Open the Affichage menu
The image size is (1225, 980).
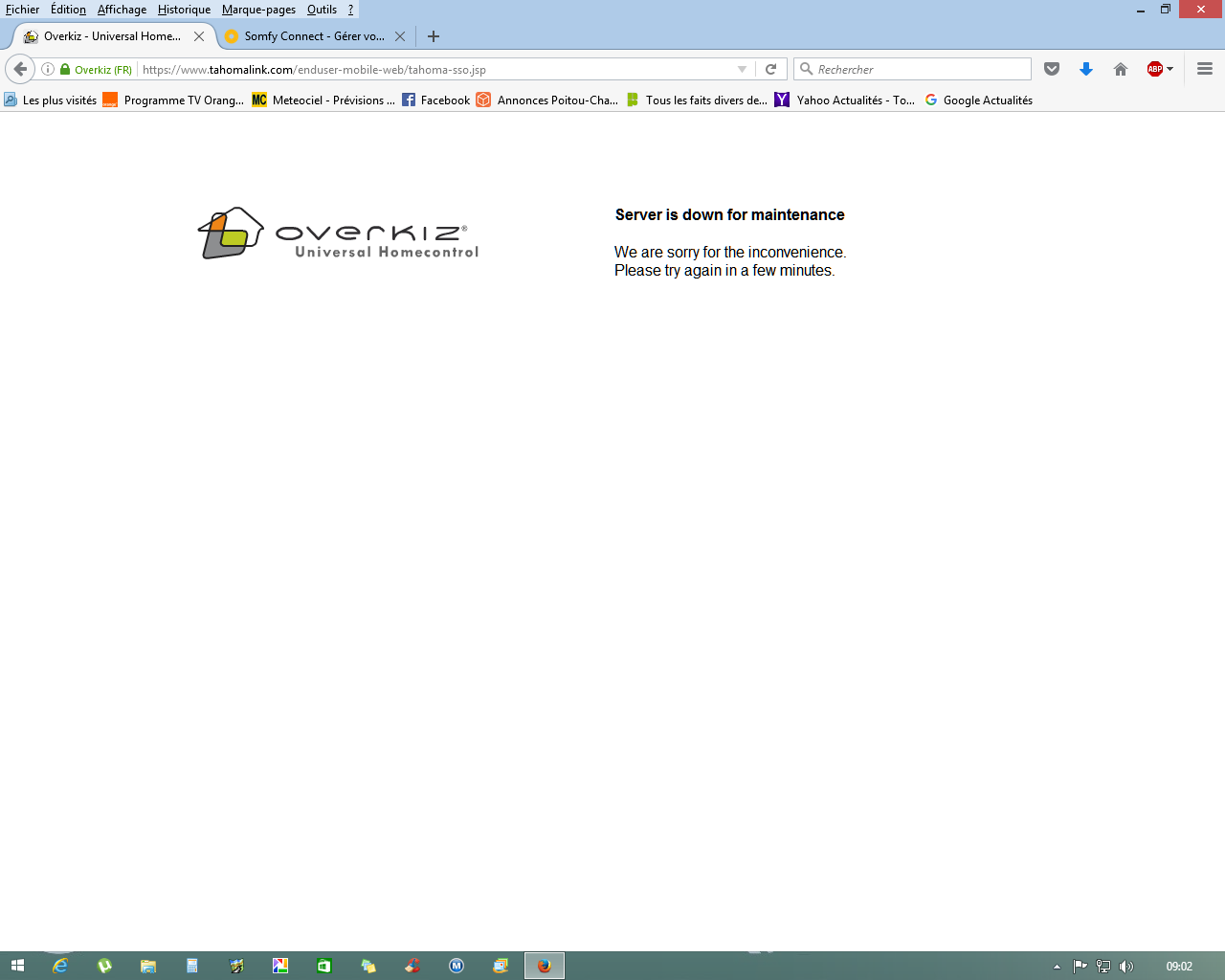tap(122, 10)
